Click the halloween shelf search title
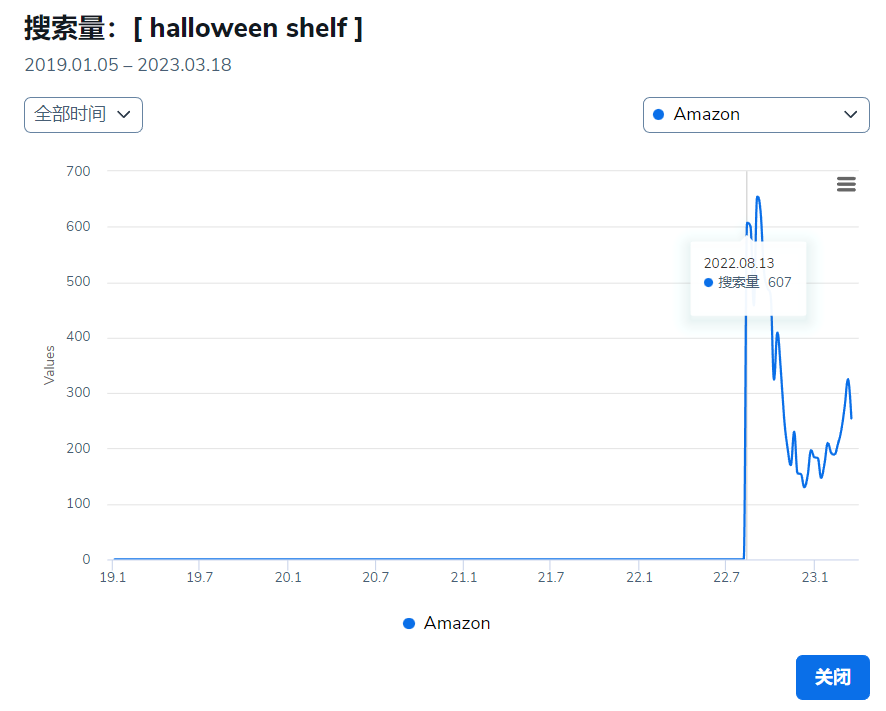The width and height of the screenshot is (886, 711). pyautogui.click(x=194, y=27)
